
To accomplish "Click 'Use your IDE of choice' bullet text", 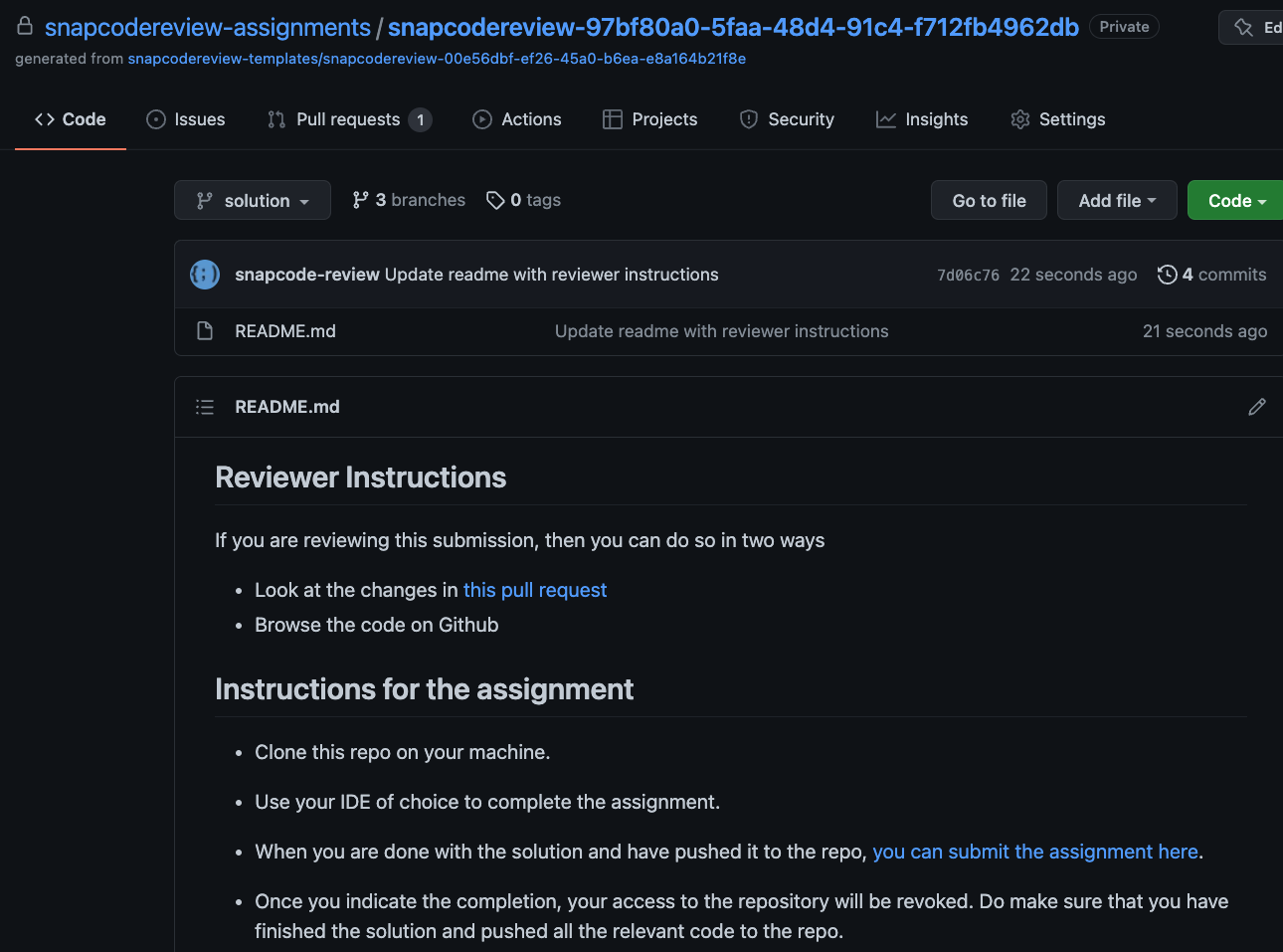I will tap(487, 802).
